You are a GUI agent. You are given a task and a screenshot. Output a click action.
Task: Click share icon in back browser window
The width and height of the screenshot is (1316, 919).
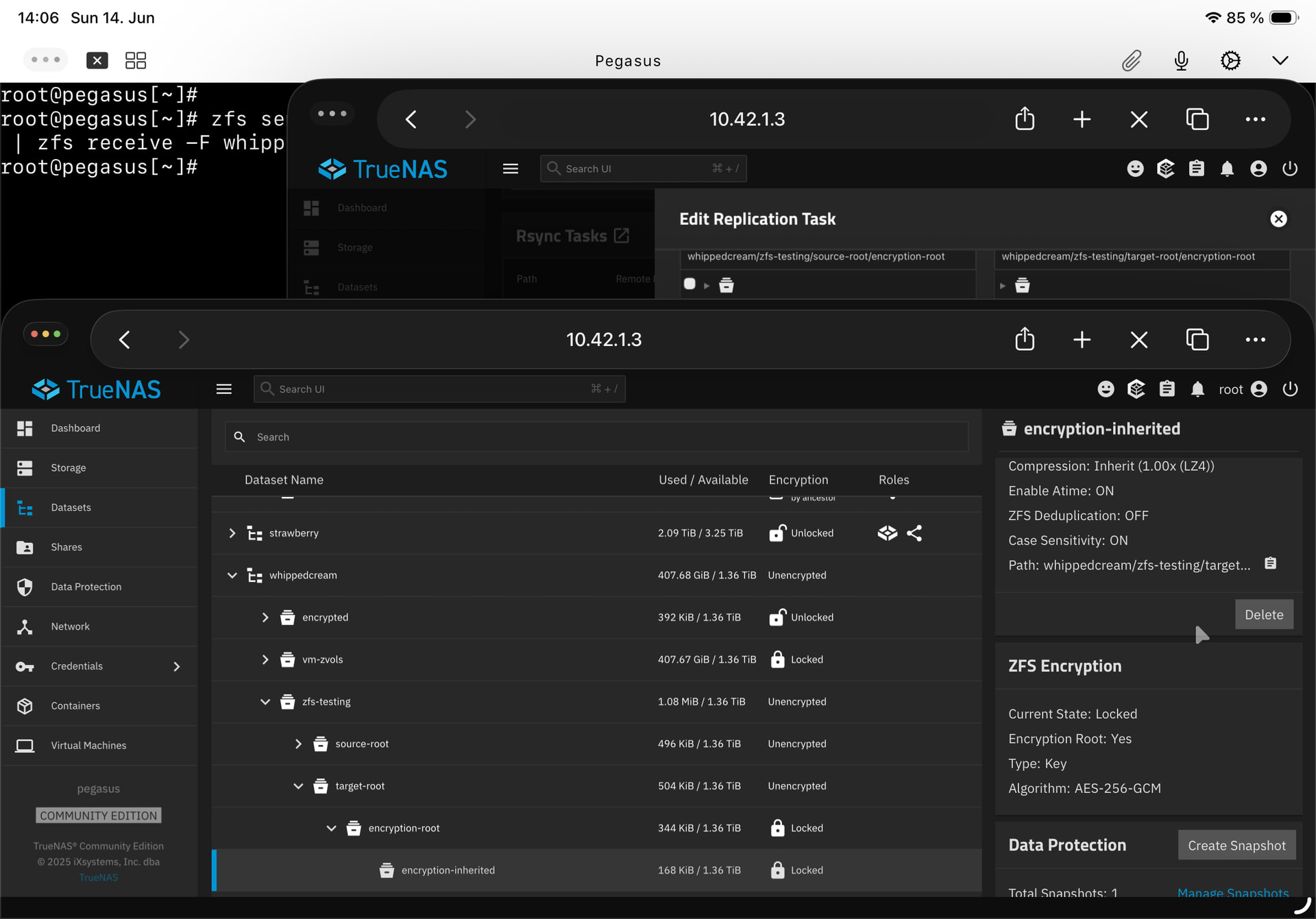[x=1025, y=119]
